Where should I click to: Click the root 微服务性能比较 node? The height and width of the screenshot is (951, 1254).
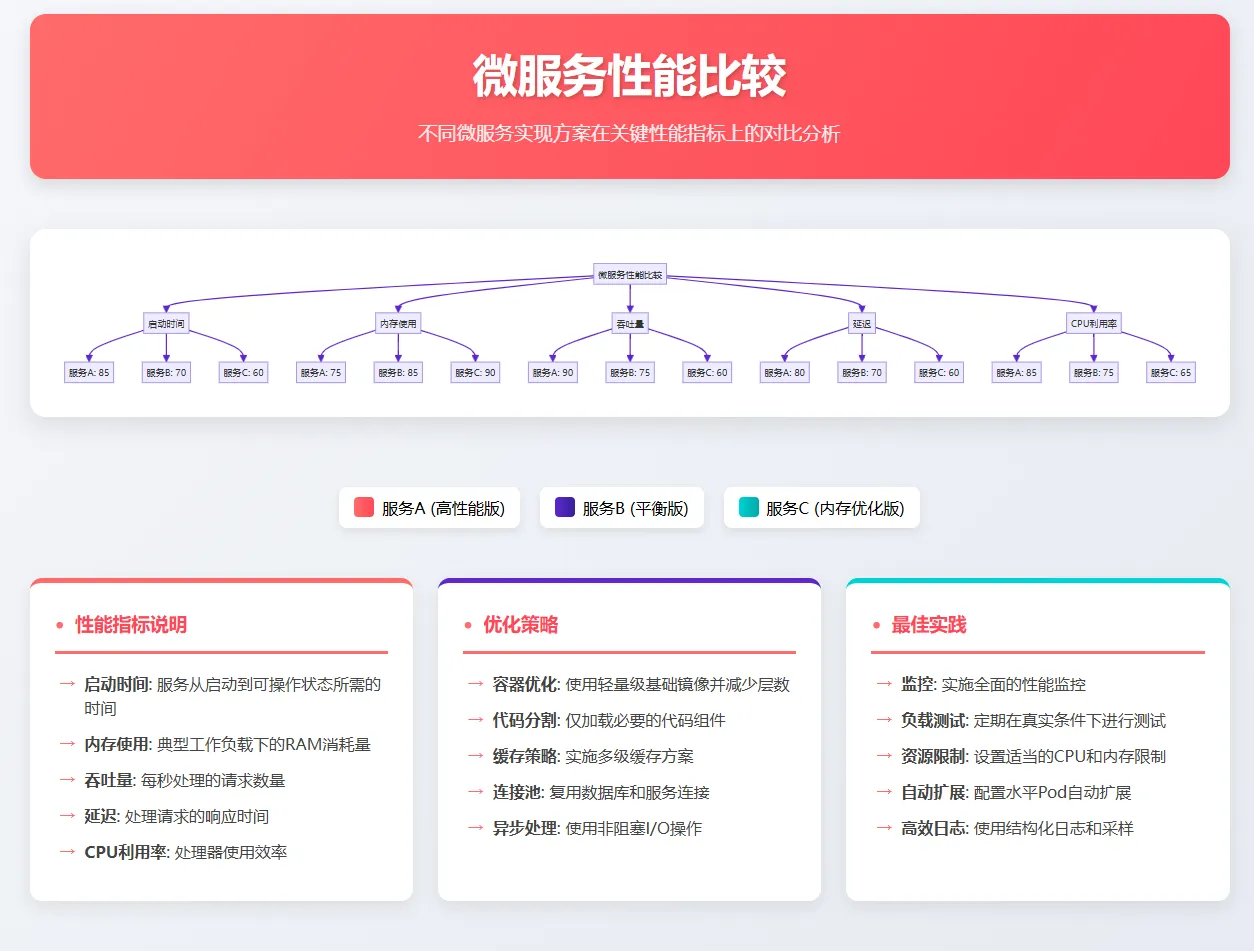[630, 274]
